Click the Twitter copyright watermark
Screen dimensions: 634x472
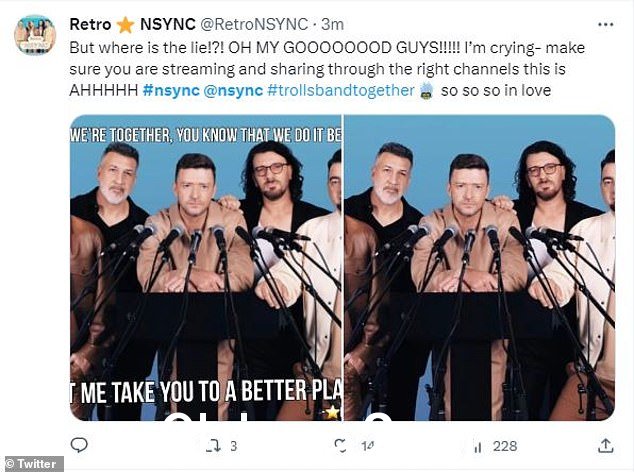pos(32,464)
